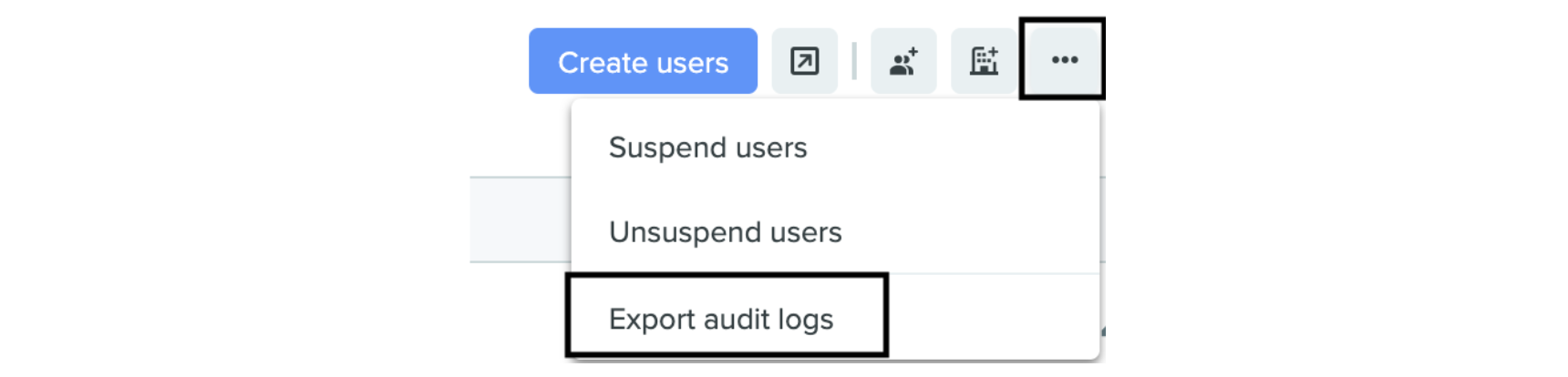Close the dropdown using the highlighted ellipsis
The image size is (1568, 377).
point(1064,60)
